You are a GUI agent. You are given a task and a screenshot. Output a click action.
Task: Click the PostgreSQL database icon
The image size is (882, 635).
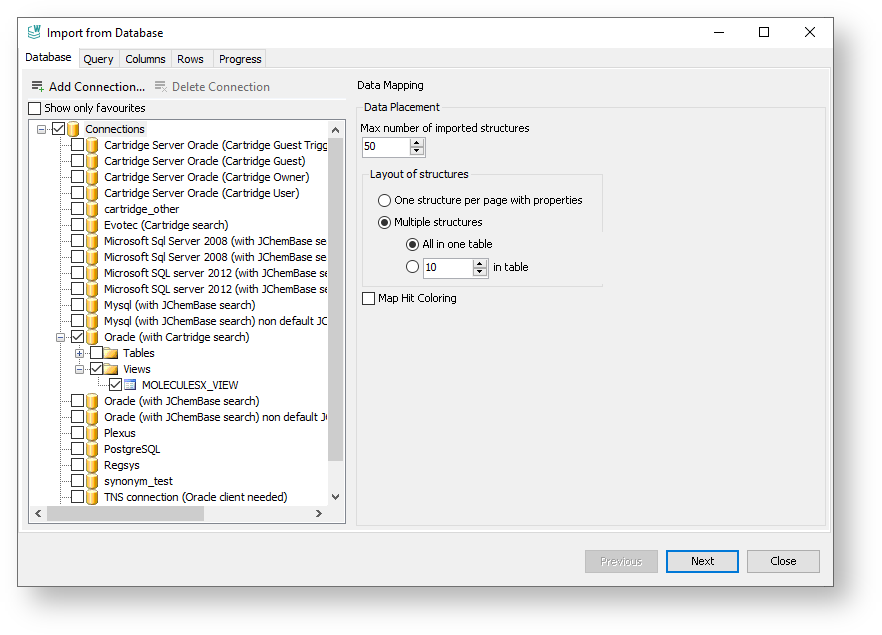click(x=92, y=449)
